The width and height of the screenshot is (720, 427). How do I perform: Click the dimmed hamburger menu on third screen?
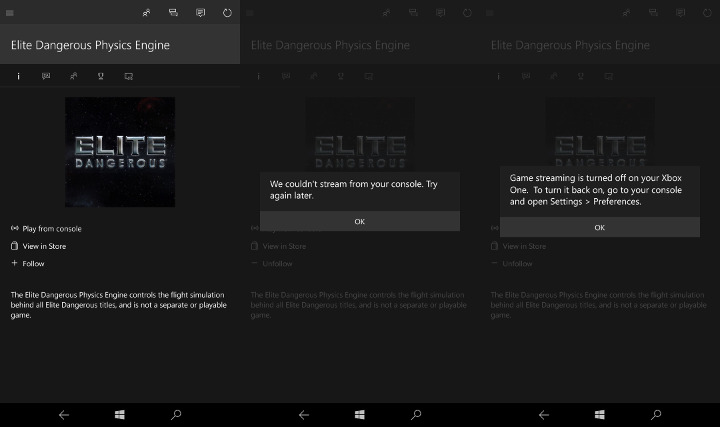[x=490, y=13]
